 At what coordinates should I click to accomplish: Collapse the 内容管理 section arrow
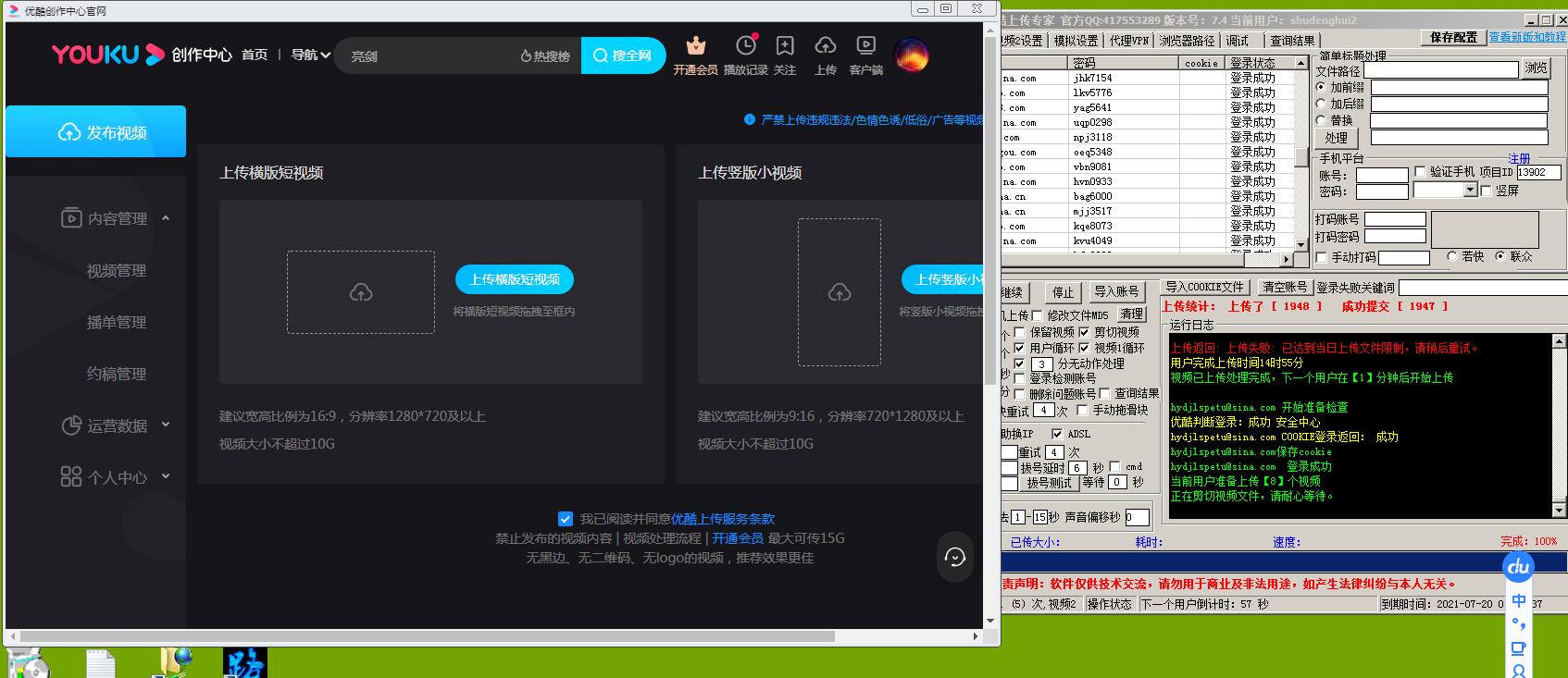pyautogui.click(x=166, y=218)
